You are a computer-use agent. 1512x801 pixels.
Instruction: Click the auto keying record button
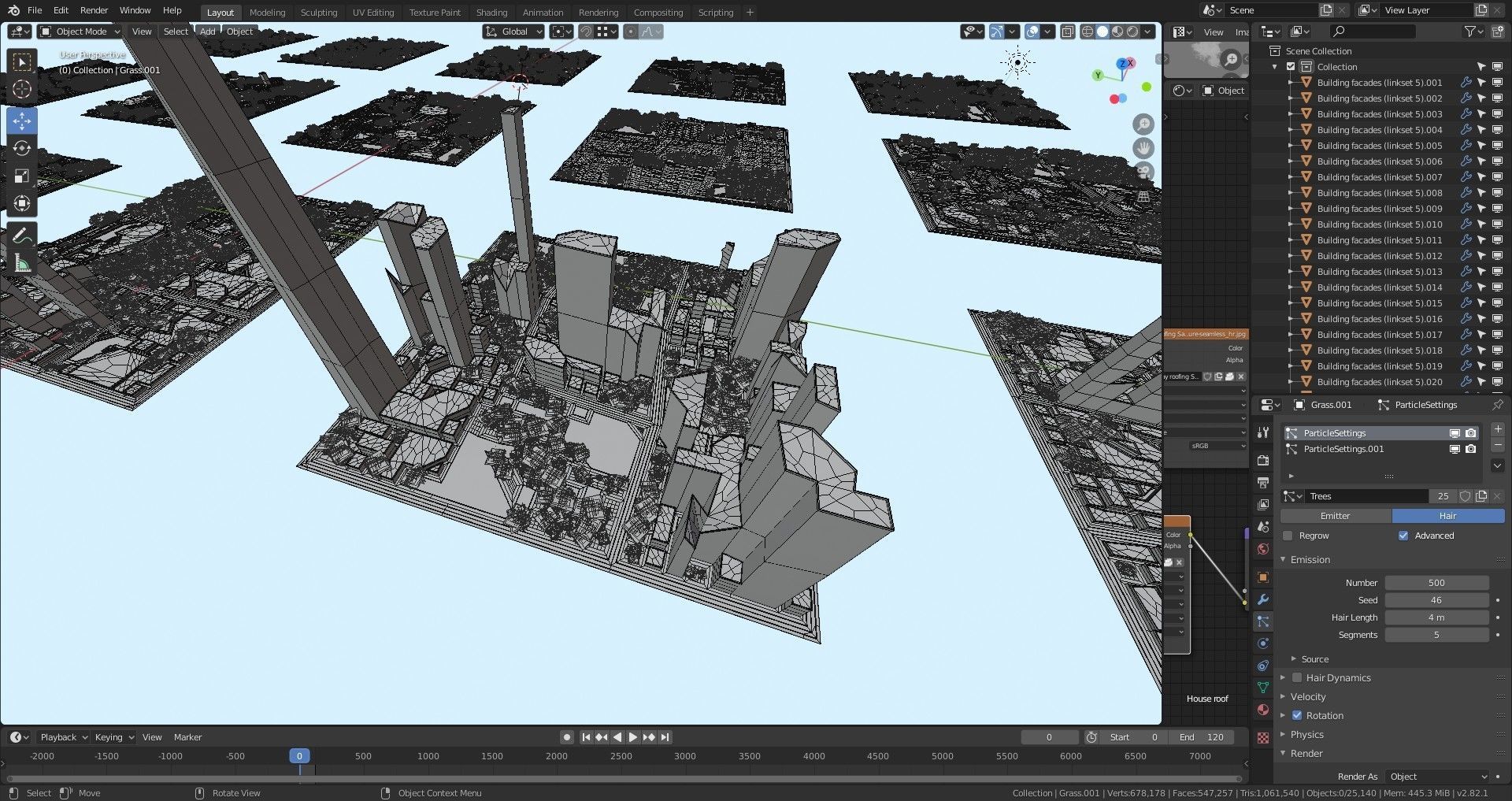coord(566,737)
